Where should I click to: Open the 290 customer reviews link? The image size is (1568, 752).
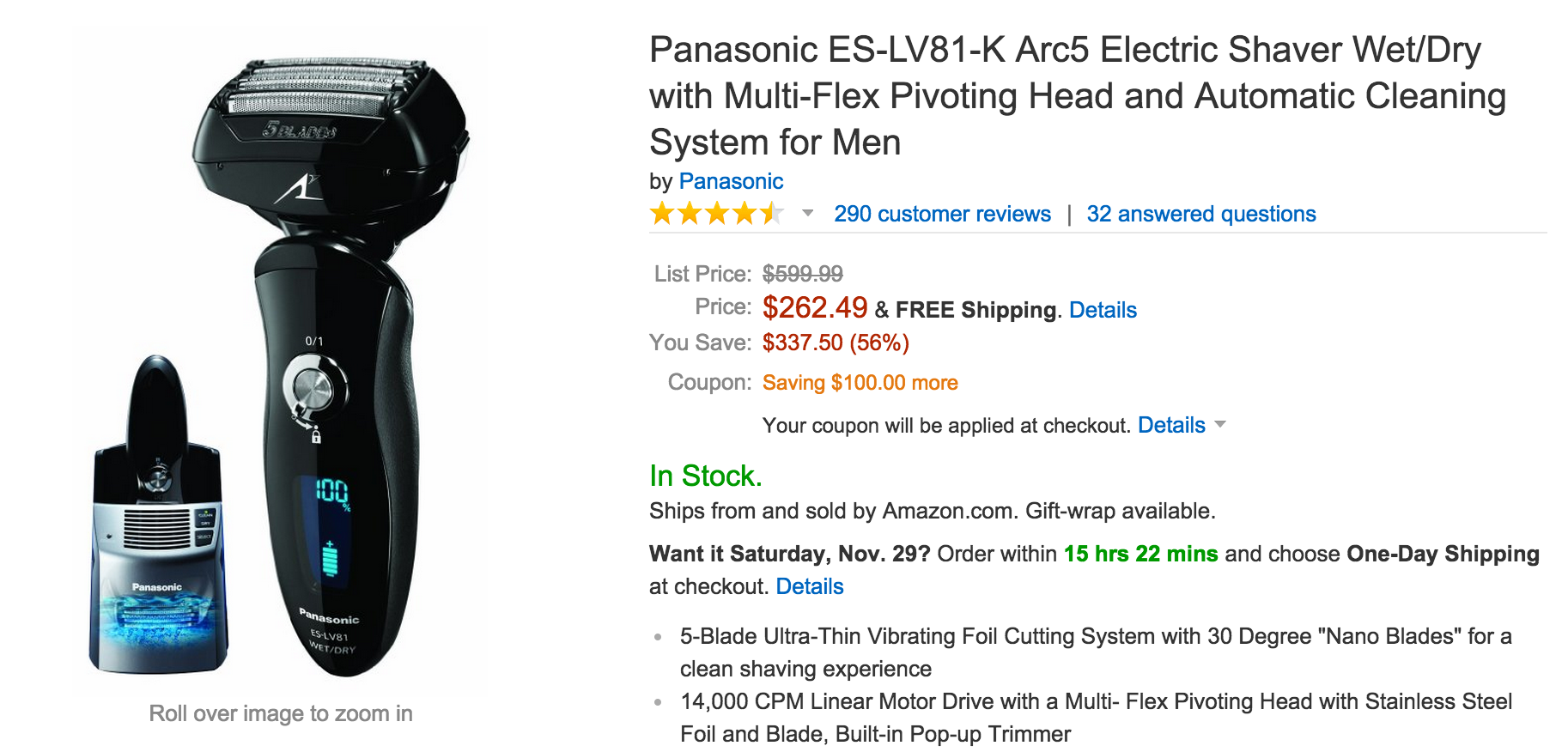[x=942, y=214]
